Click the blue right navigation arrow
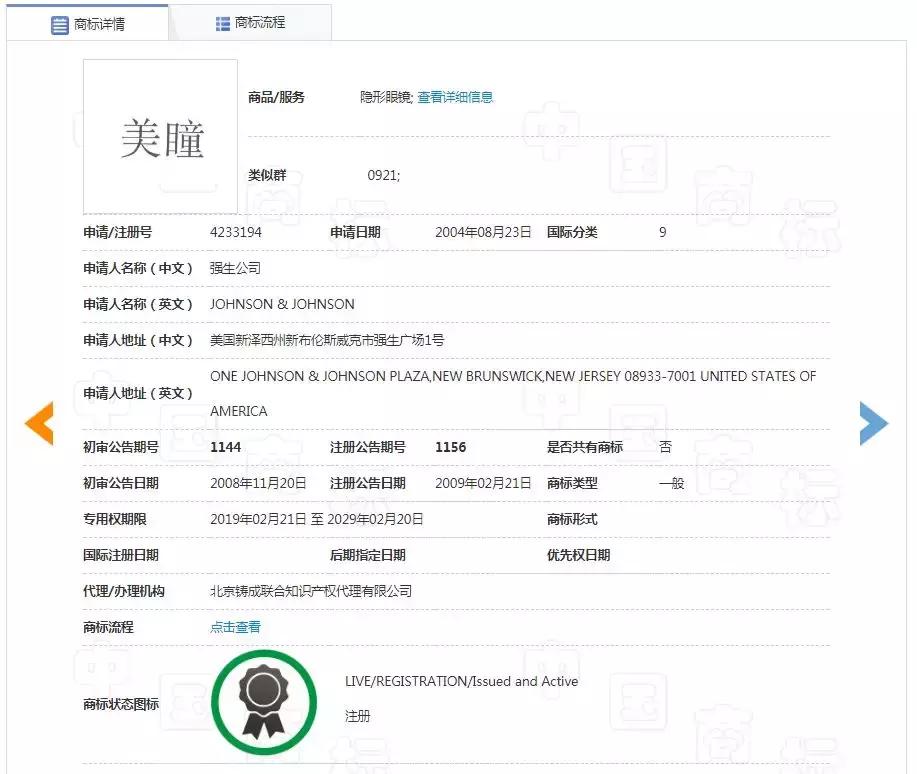 [x=875, y=423]
